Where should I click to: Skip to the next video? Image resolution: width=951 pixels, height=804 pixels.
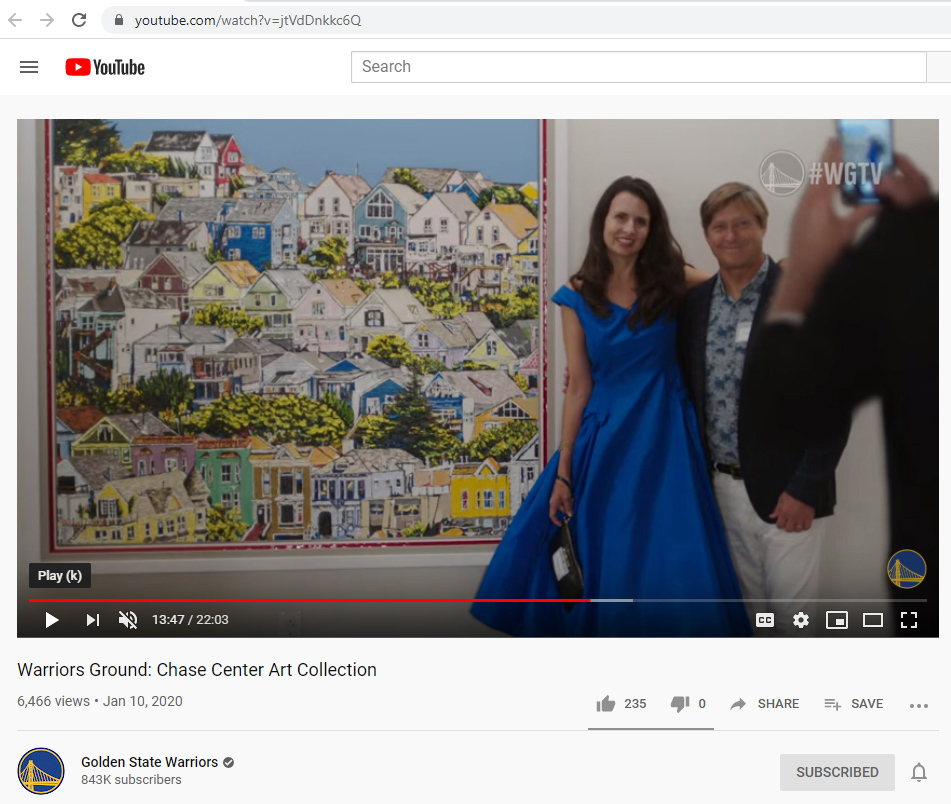[x=92, y=620]
